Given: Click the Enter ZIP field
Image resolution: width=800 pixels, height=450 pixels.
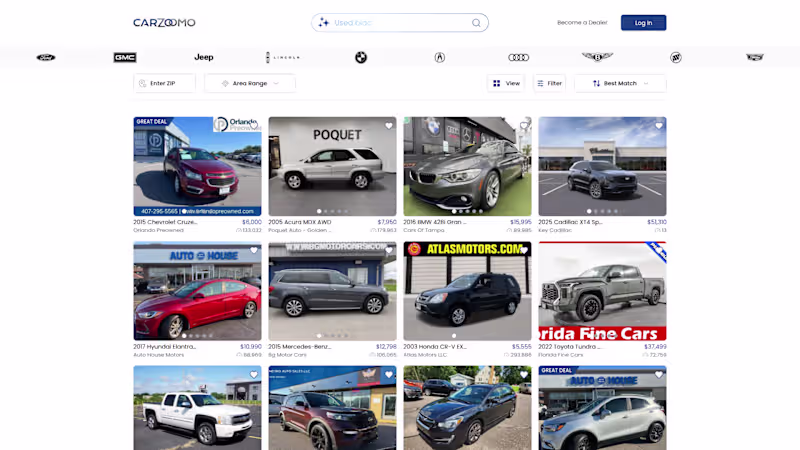Looking at the screenshot, I should coord(164,83).
